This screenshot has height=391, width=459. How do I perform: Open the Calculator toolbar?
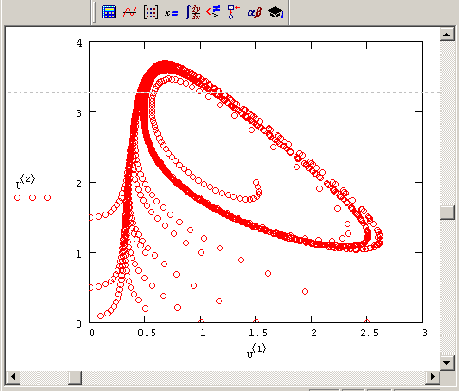click(x=109, y=12)
